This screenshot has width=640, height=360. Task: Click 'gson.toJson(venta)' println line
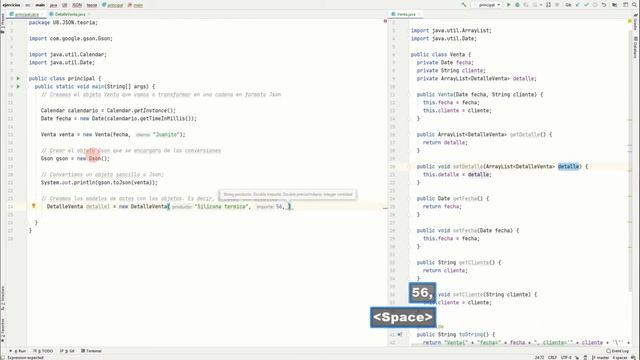click(x=99, y=182)
